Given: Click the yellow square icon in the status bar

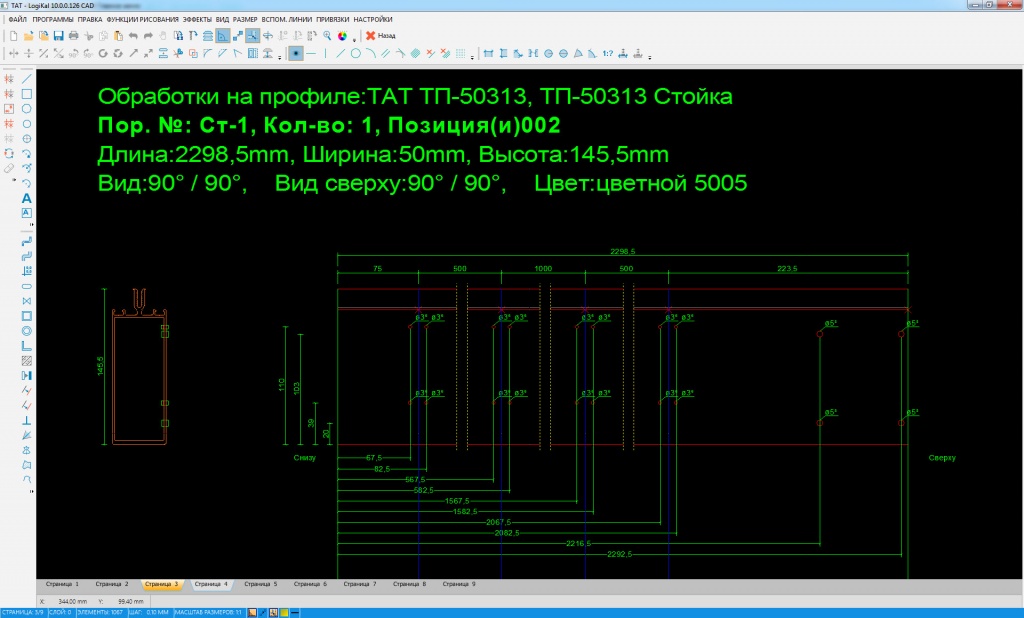Looking at the screenshot, I should tap(285, 613).
